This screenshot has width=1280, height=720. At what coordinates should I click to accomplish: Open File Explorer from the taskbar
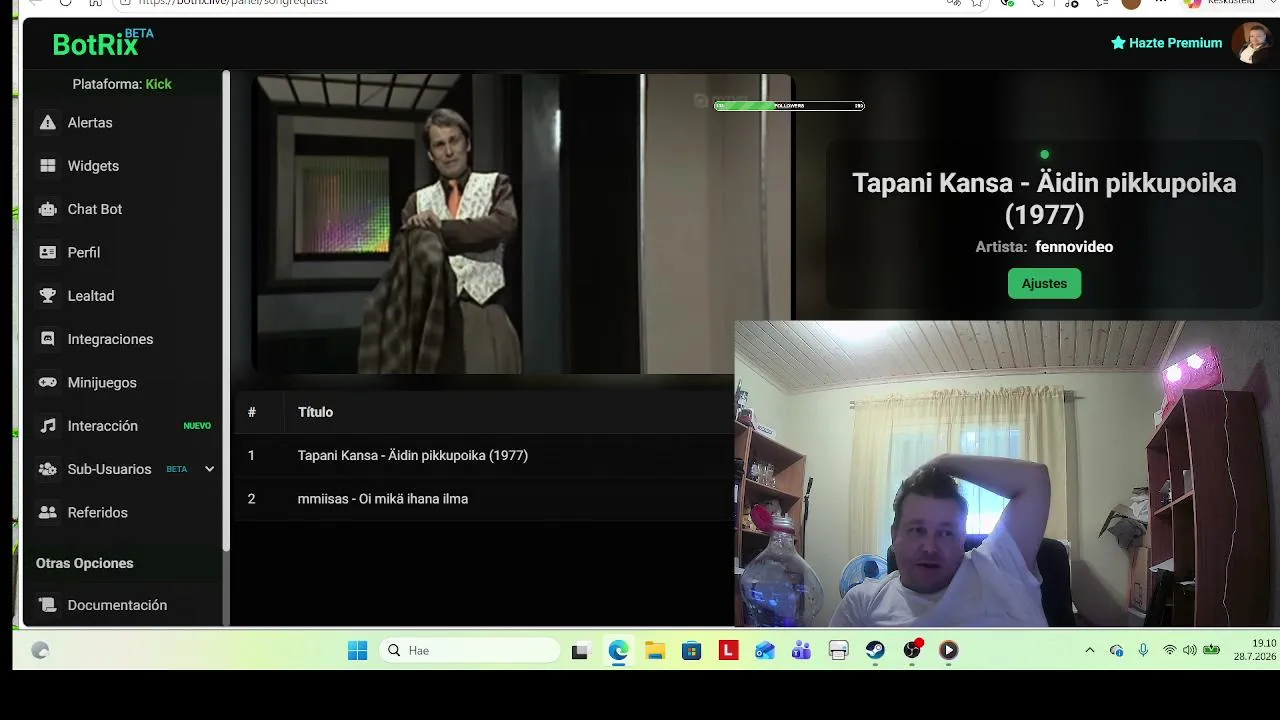[655, 651]
